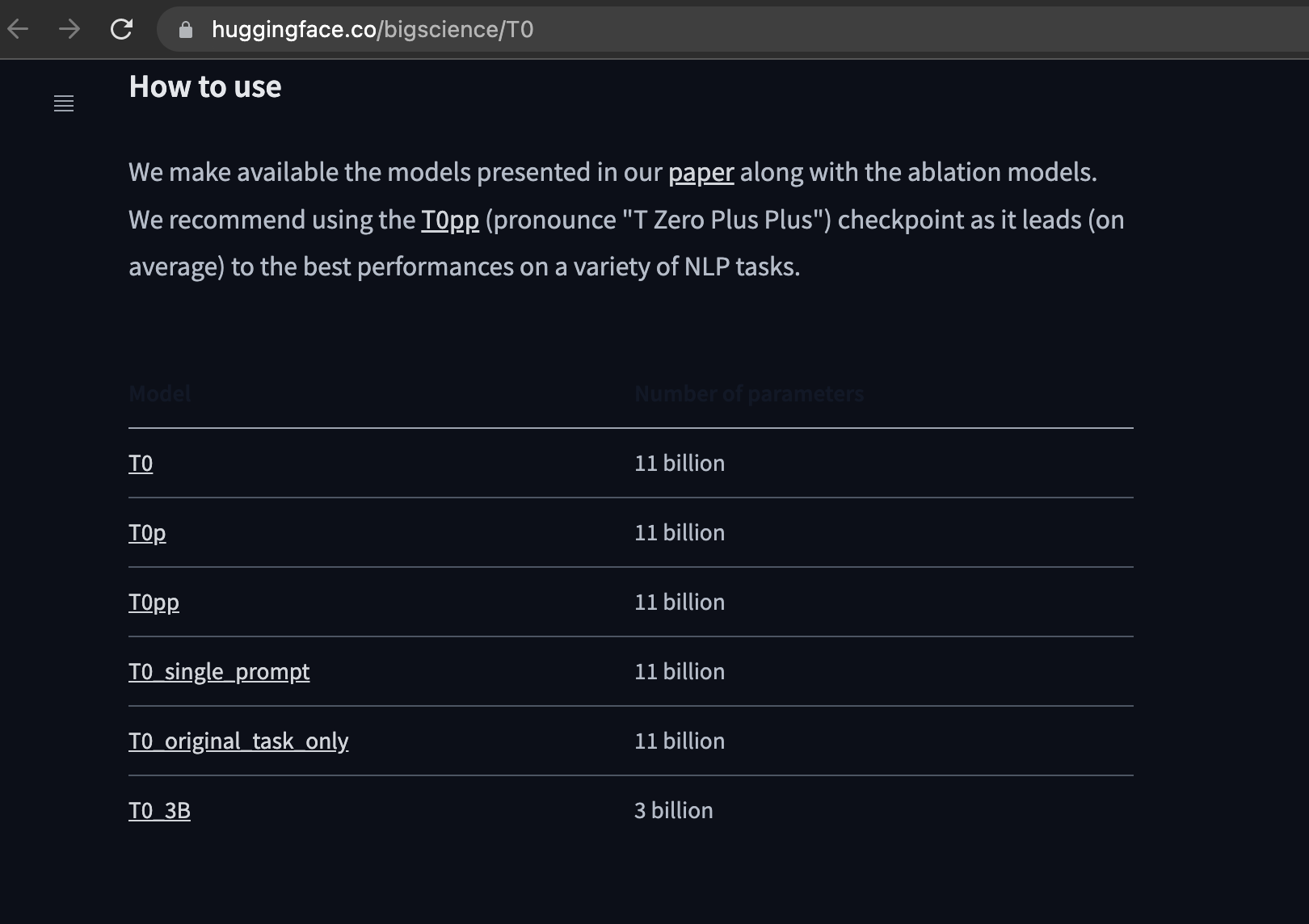The height and width of the screenshot is (924, 1309).
Task: Reload the current page
Action: (123, 30)
